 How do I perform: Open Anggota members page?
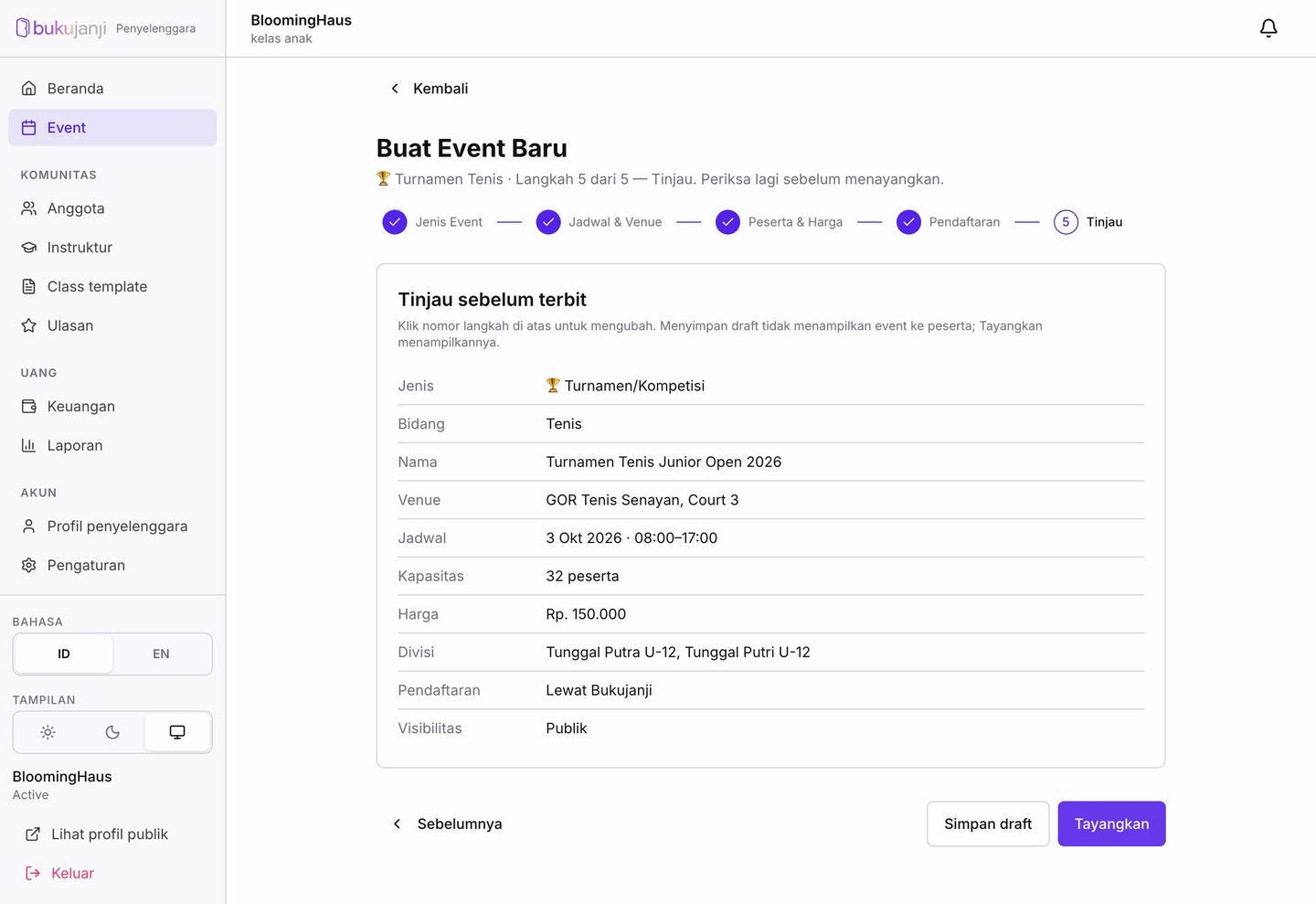112,208
